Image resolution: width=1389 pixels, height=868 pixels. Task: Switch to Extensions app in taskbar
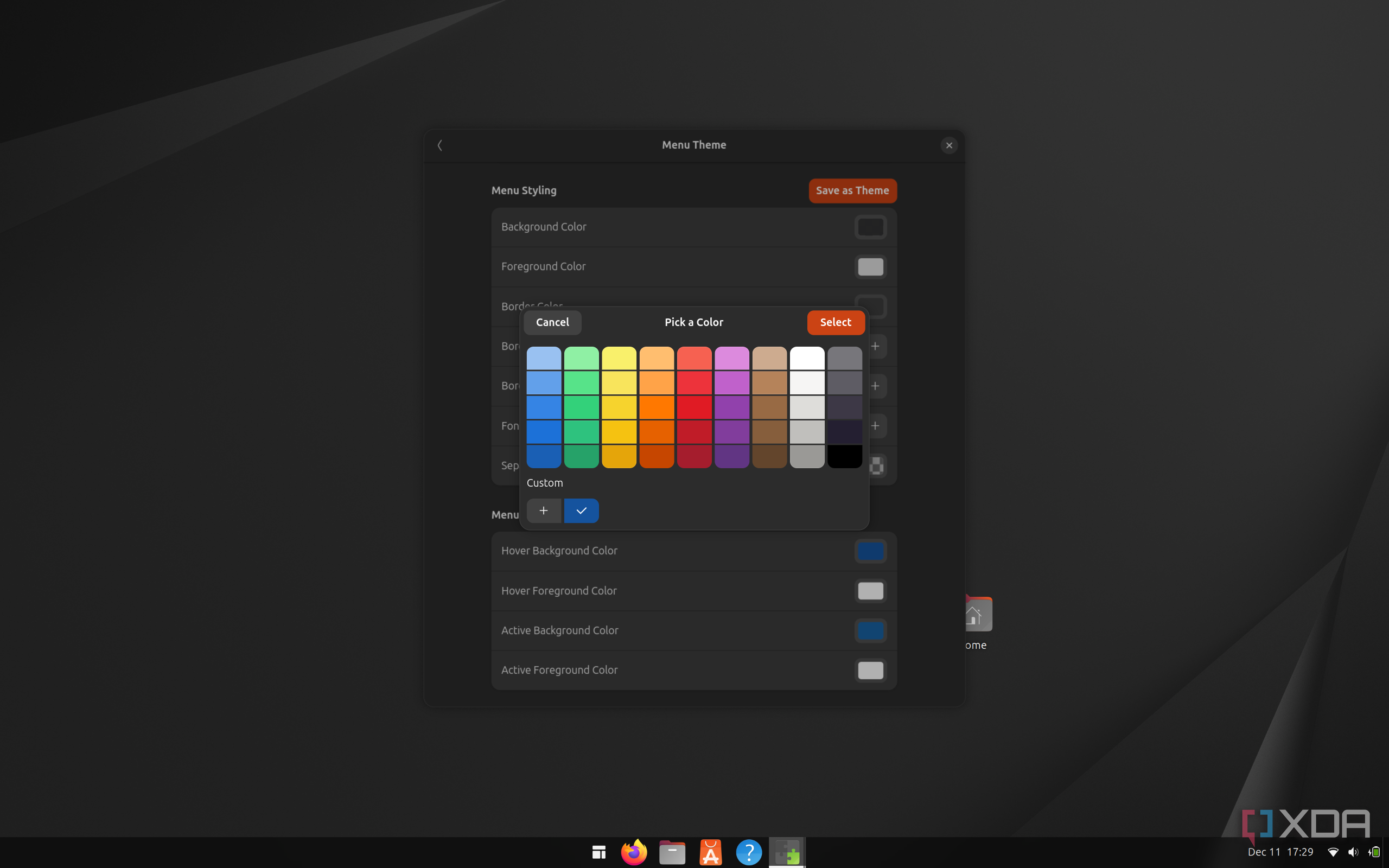787,852
